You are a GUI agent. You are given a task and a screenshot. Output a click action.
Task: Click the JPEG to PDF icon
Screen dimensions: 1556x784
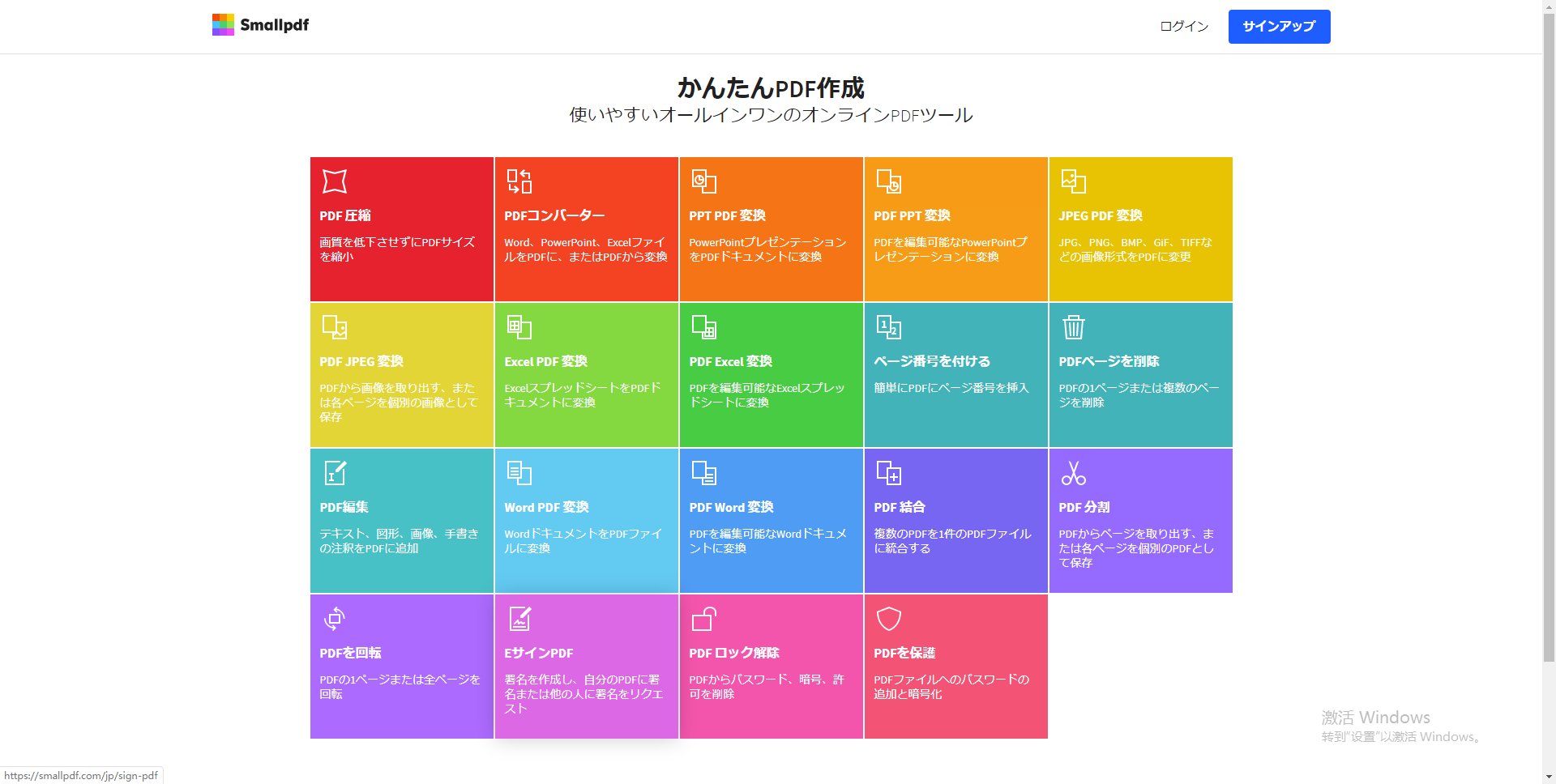coord(1074,181)
